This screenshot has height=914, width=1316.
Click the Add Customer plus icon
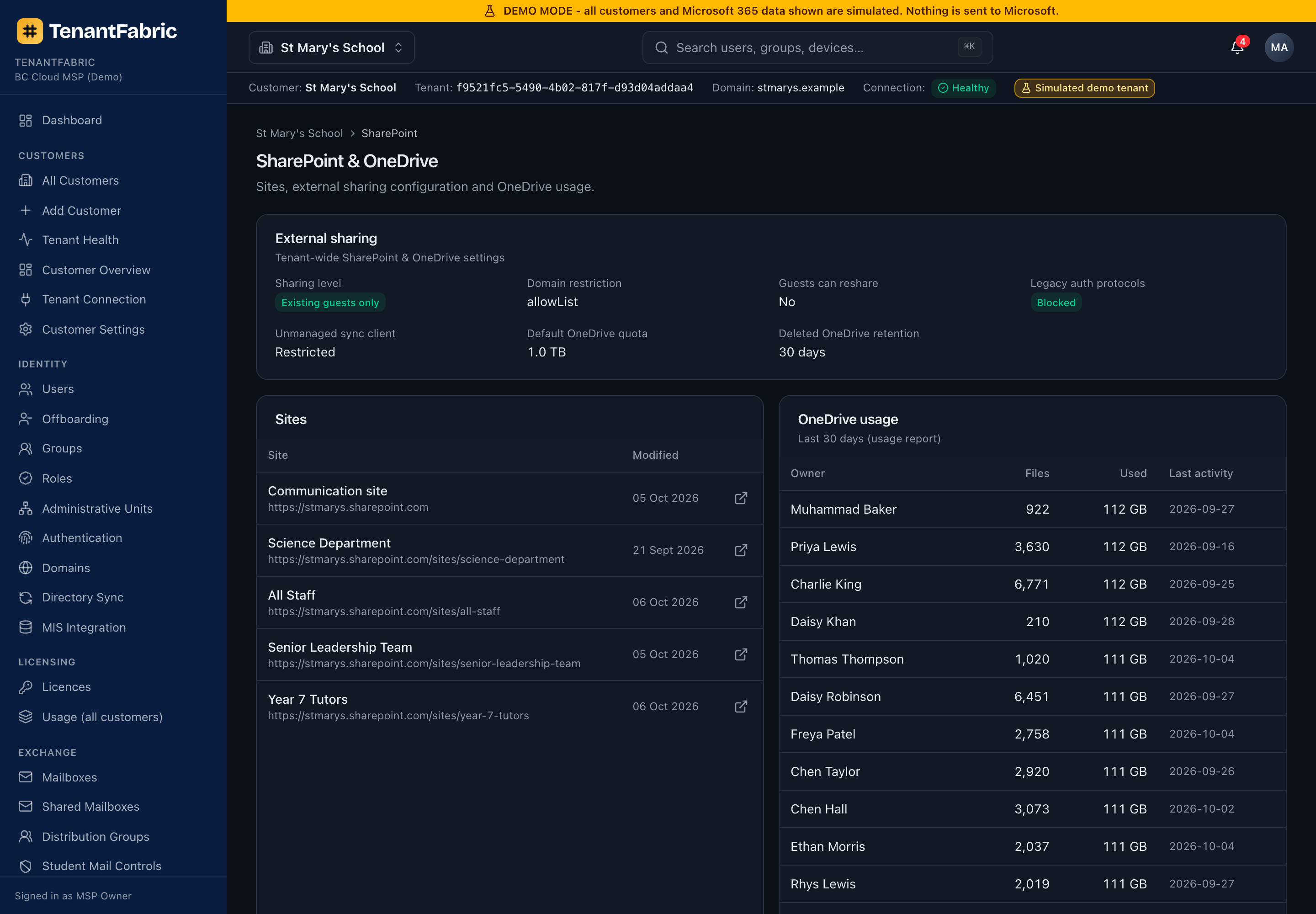pos(25,210)
